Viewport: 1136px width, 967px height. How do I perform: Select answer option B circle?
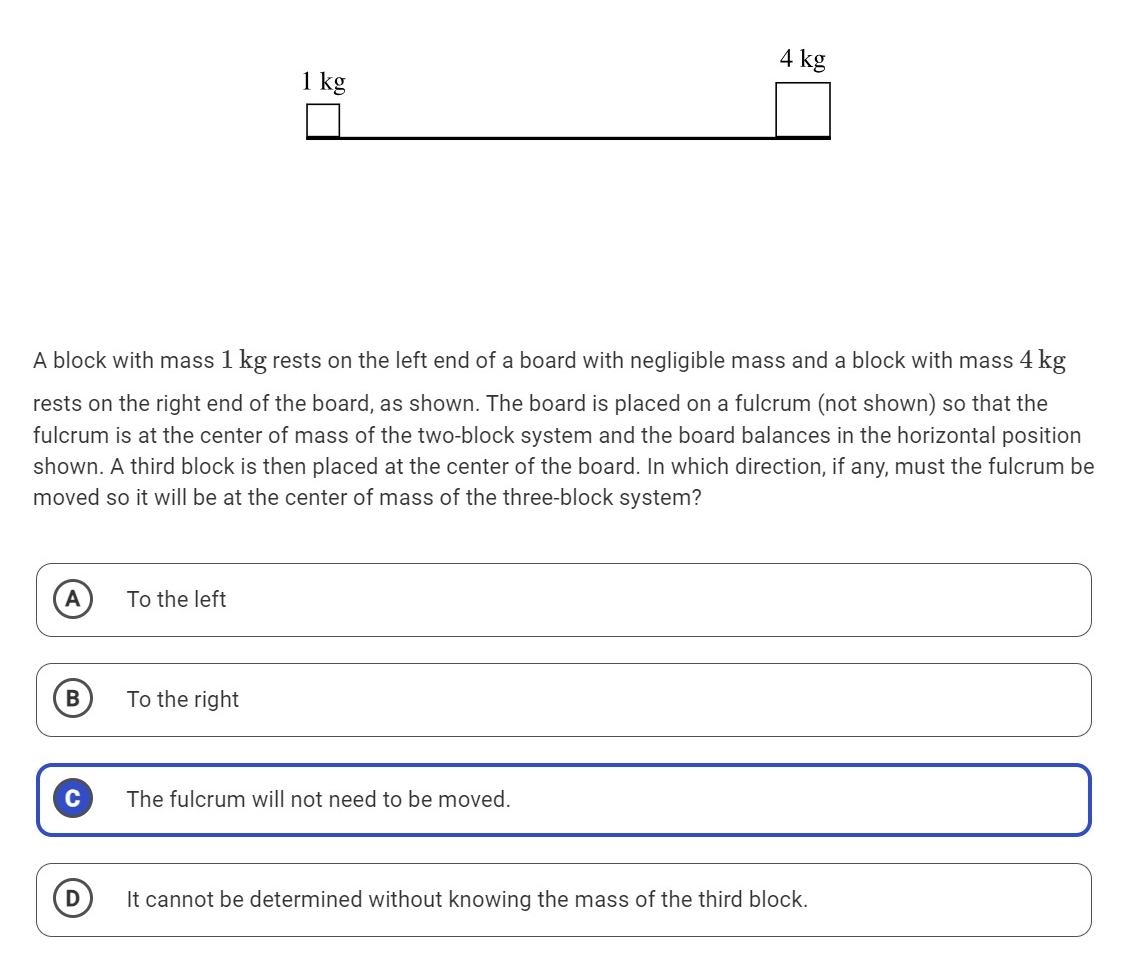(71, 699)
